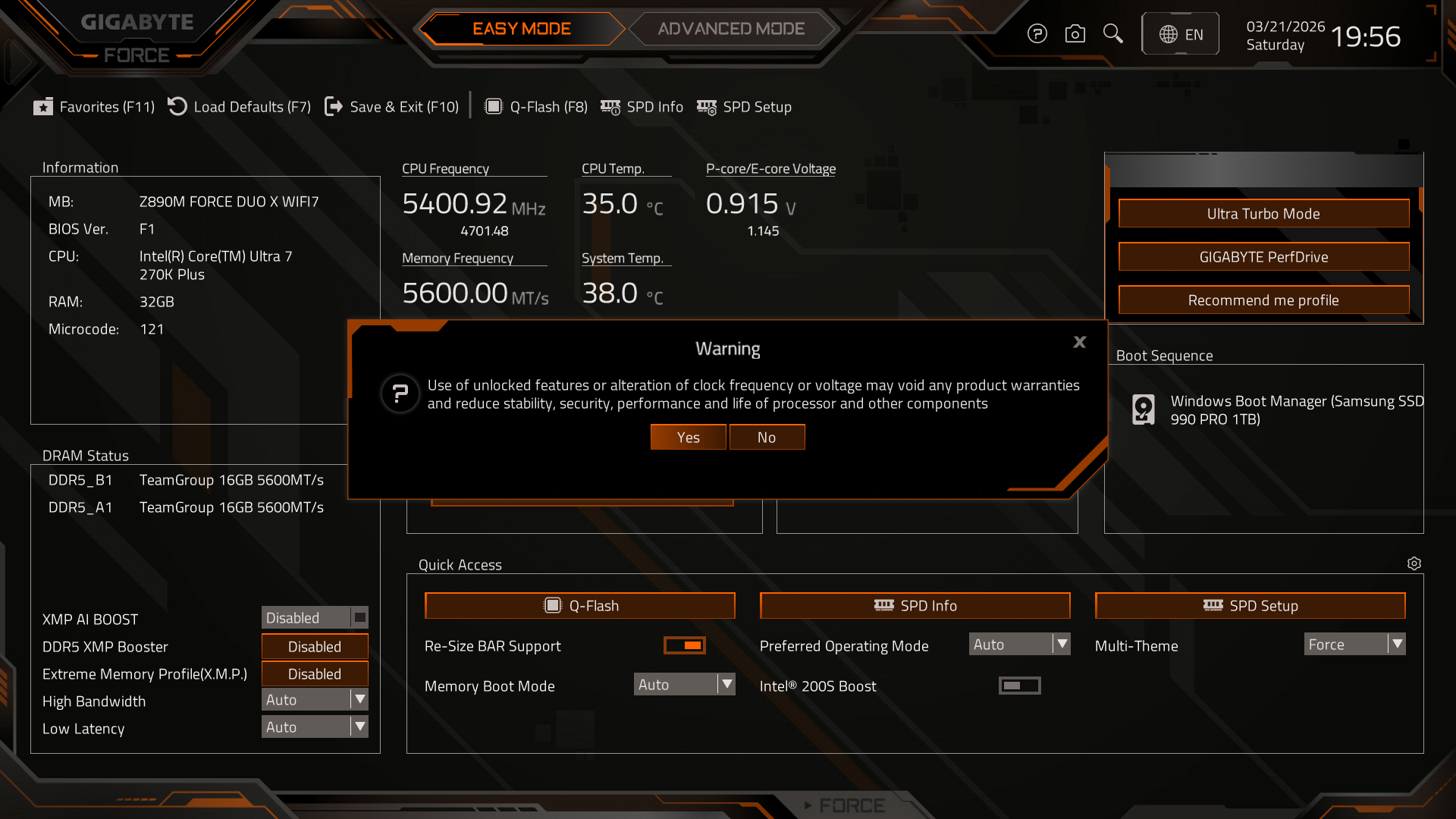Image resolution: width=1456 pixels, height=819 pixels.
Task: Open search with magnifier icon
Action: pos(1112,34)
